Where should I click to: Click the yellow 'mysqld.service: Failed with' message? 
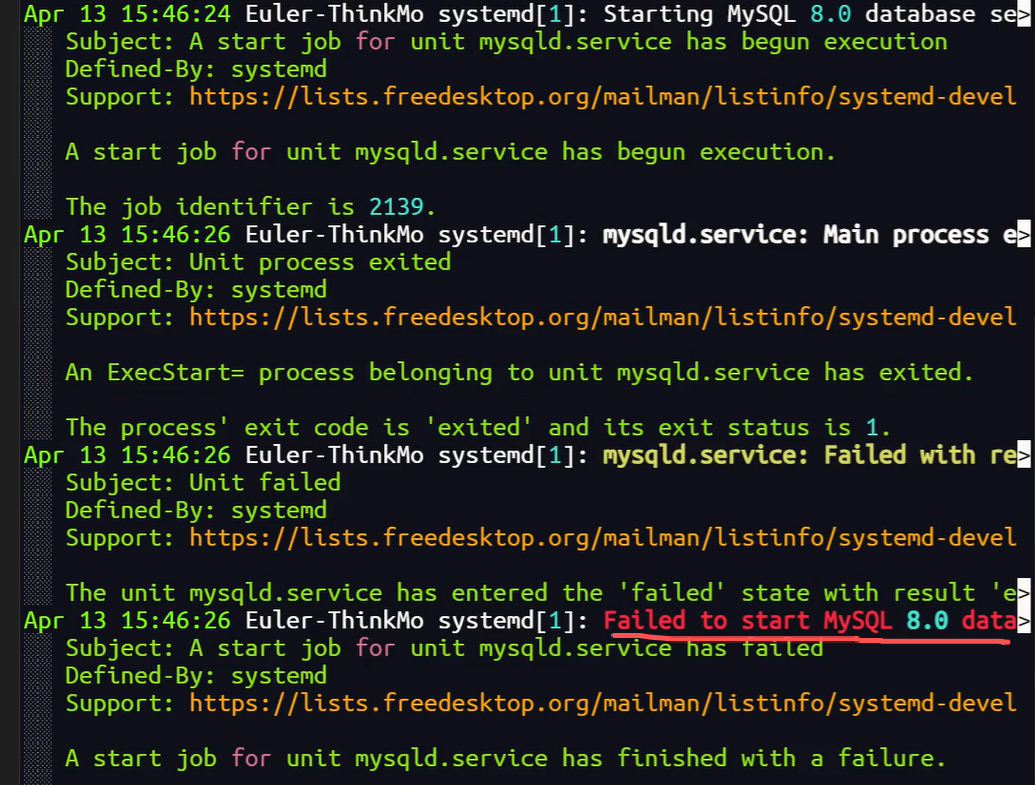tap(810, 456)
